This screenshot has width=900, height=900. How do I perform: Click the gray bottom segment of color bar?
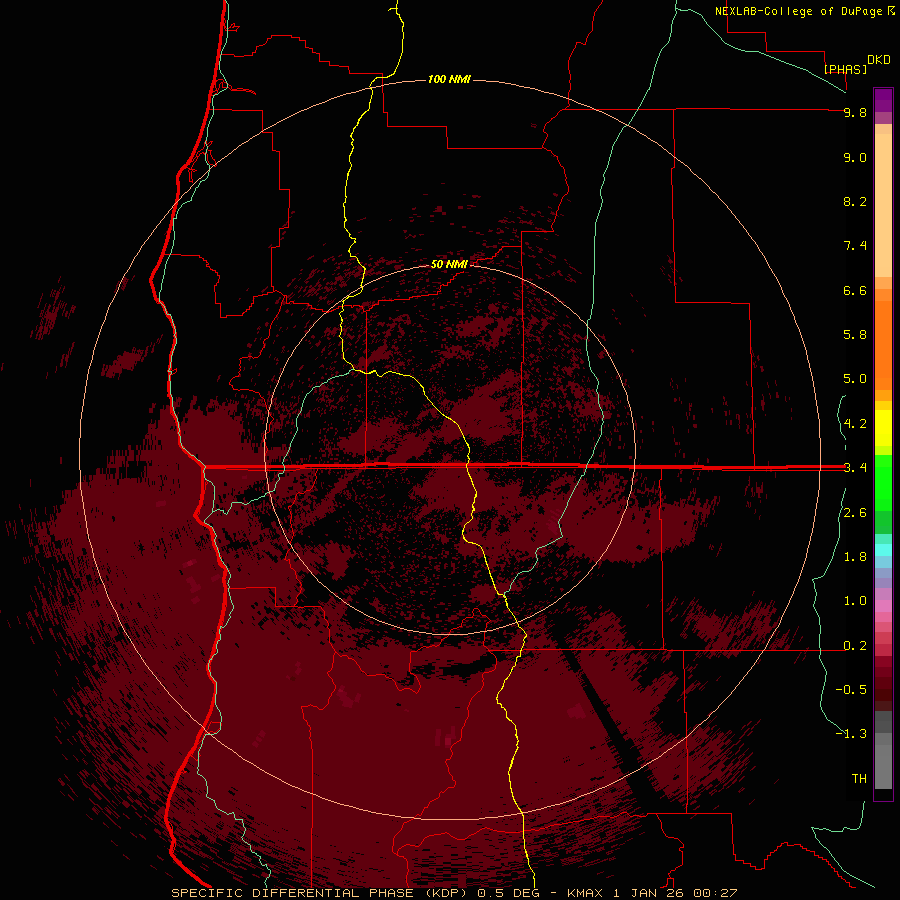[x=883, y=761]
